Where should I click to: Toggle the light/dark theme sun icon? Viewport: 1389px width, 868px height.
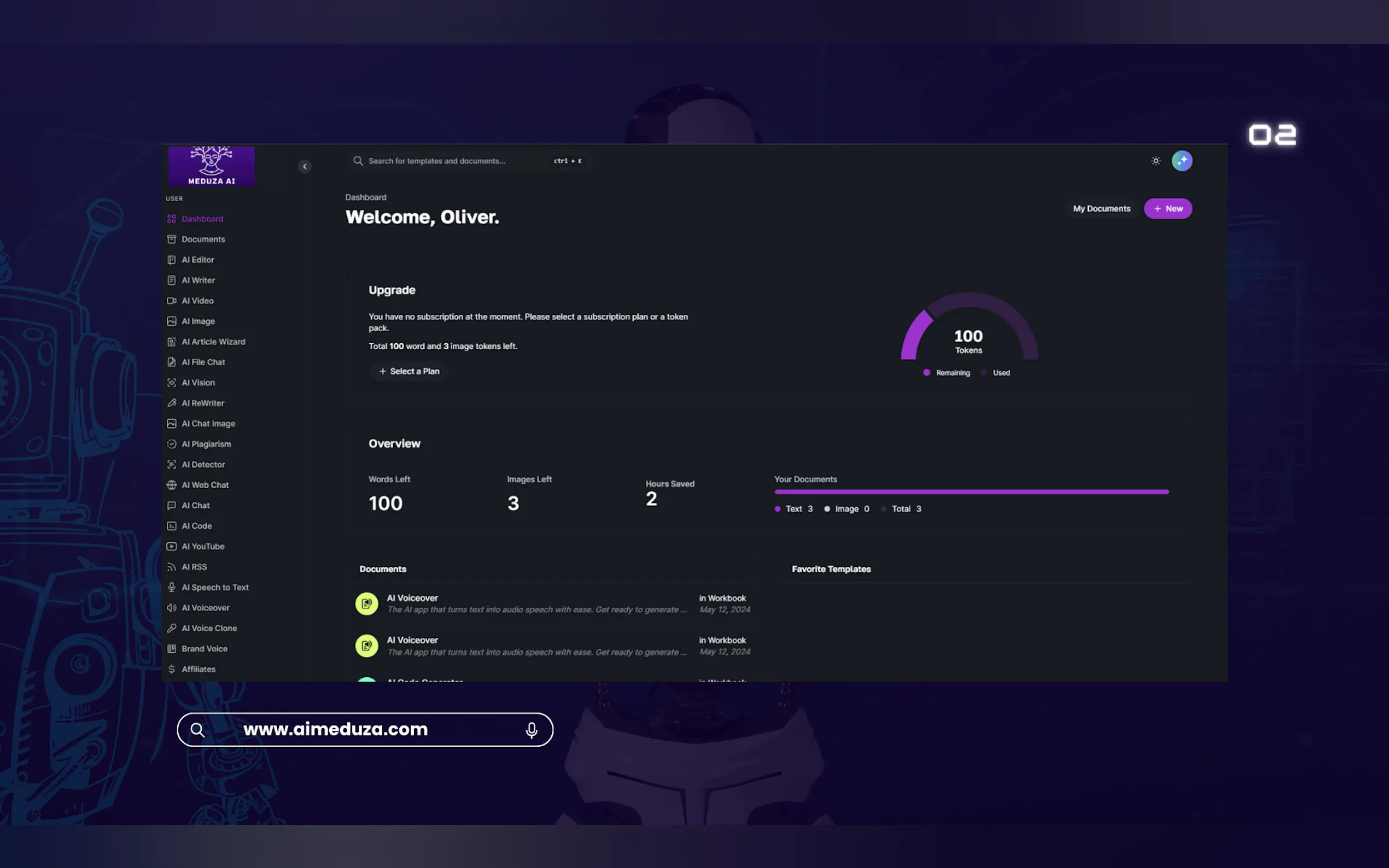tap(1155, 161)
